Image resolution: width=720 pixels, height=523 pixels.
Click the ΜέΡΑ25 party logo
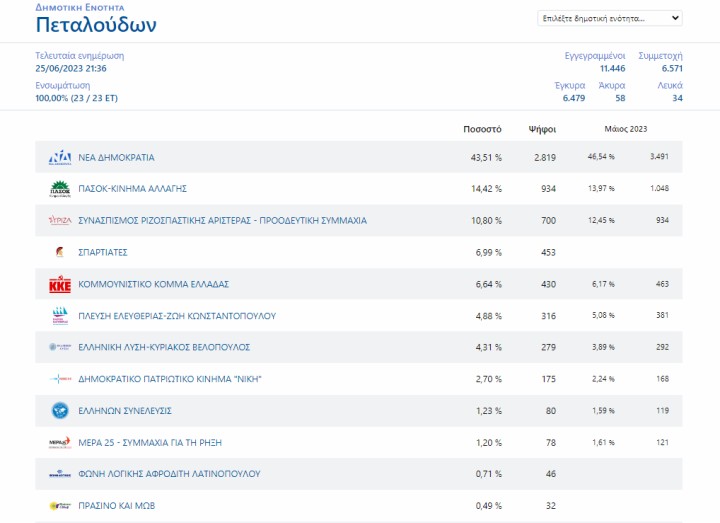click(60, 442)
